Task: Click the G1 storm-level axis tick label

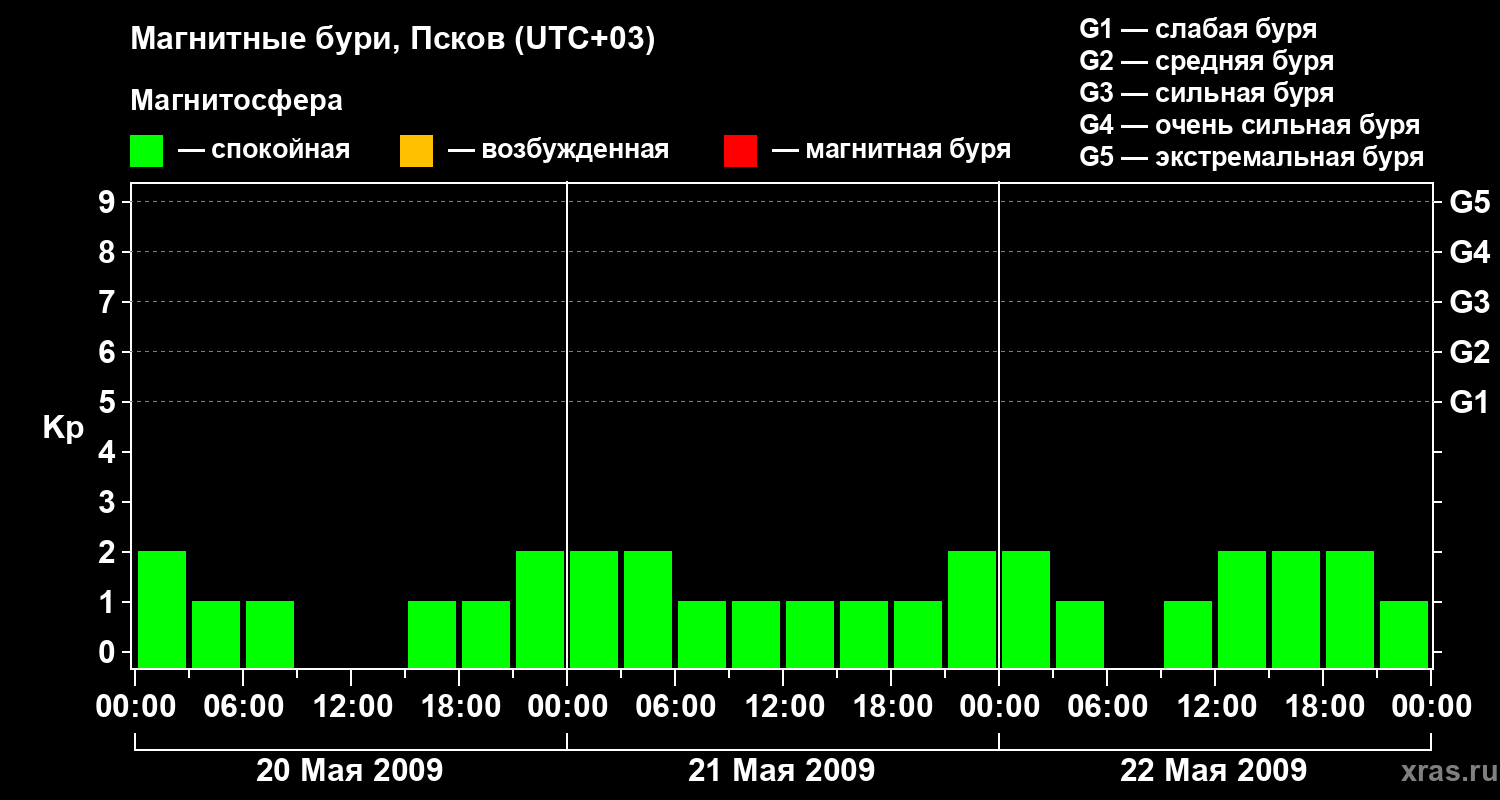Action: click(x=1469, y=403)
